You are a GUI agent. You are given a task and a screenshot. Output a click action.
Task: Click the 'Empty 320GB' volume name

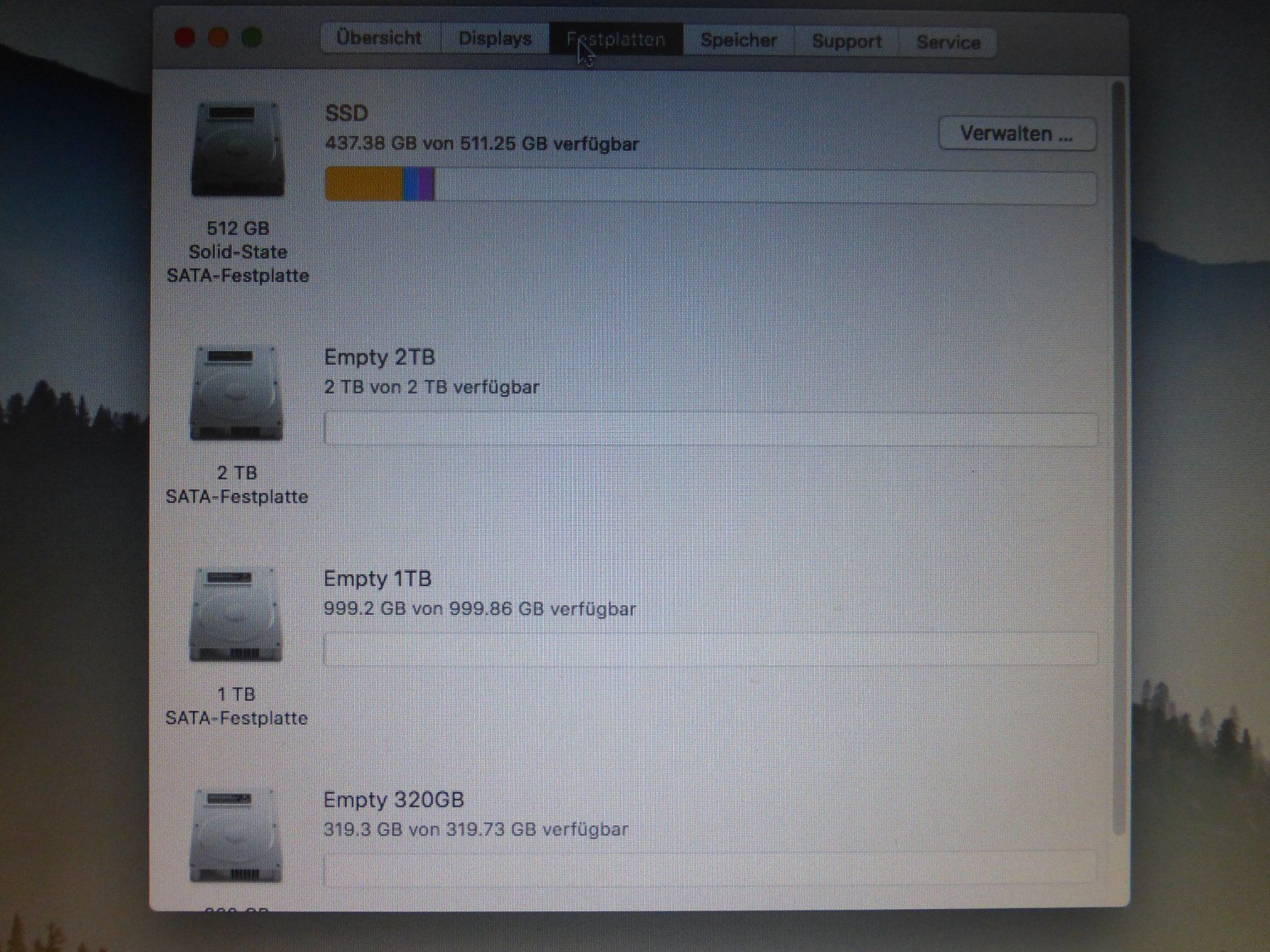click(394, 800)
